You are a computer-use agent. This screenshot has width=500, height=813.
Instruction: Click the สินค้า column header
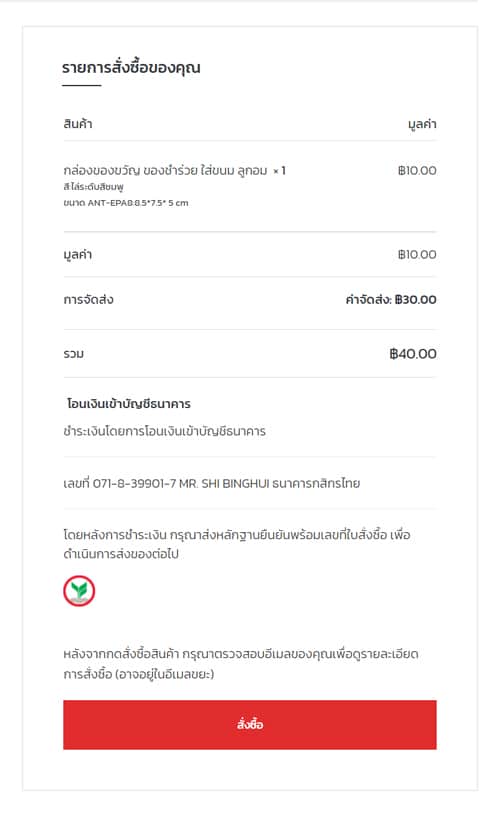[78, 124]
